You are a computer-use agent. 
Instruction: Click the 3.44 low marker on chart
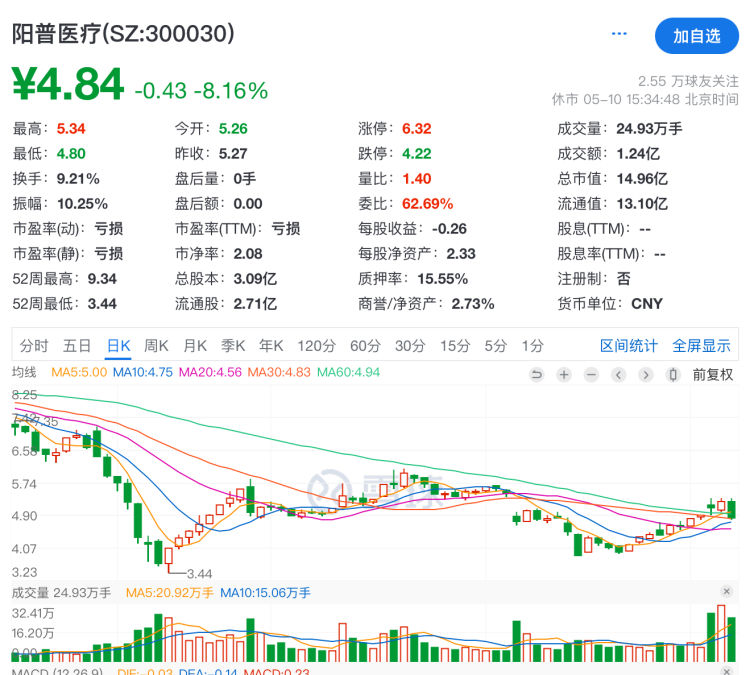(x=199, y=574)
